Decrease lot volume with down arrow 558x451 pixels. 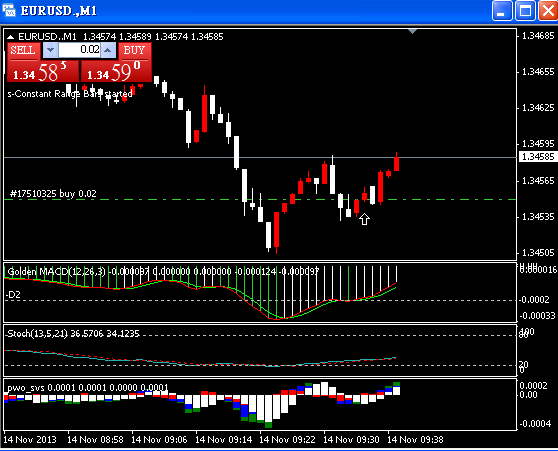pos(51,50)
